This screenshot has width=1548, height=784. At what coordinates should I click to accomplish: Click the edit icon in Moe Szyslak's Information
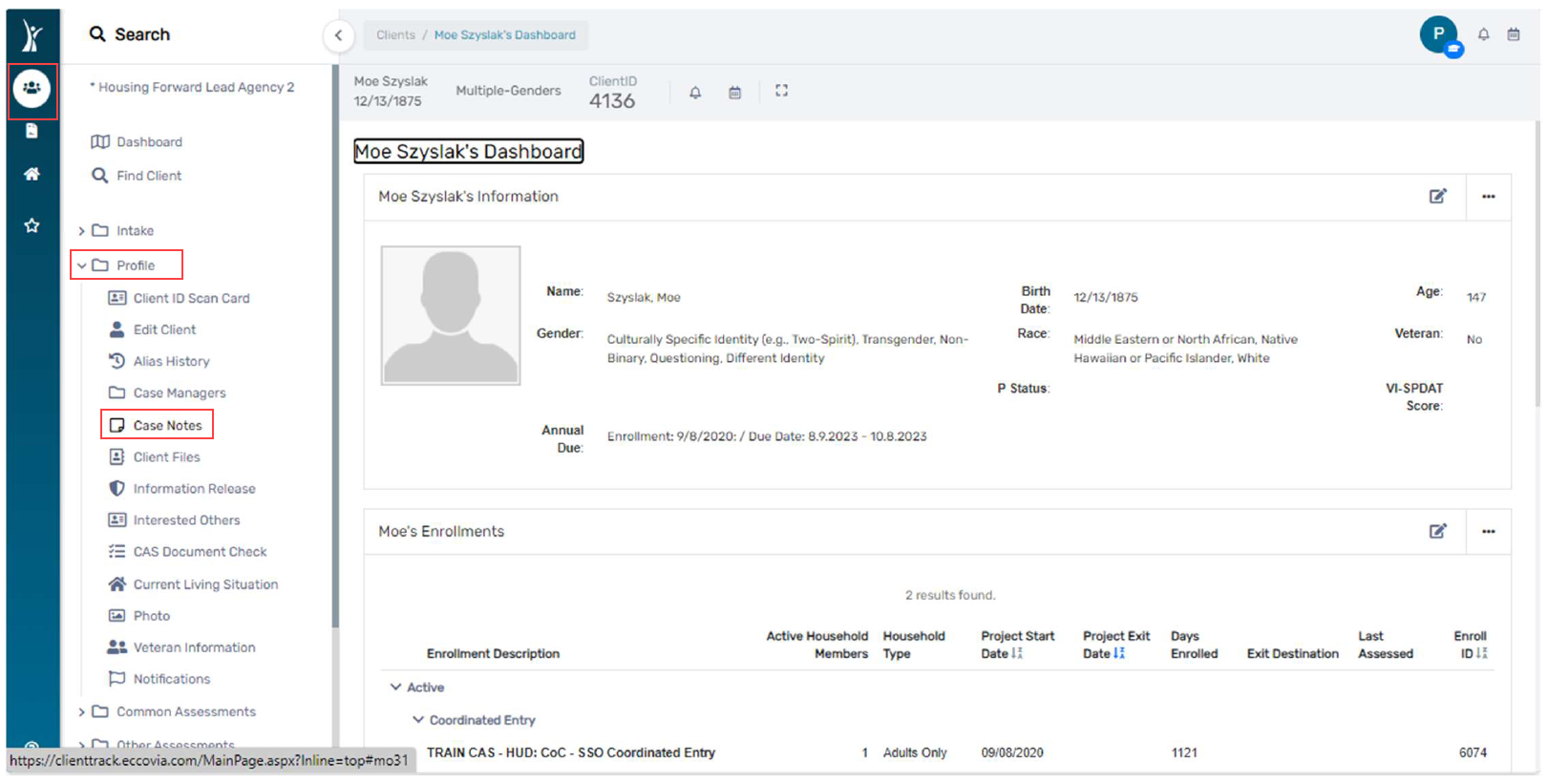click(1437, 197)
